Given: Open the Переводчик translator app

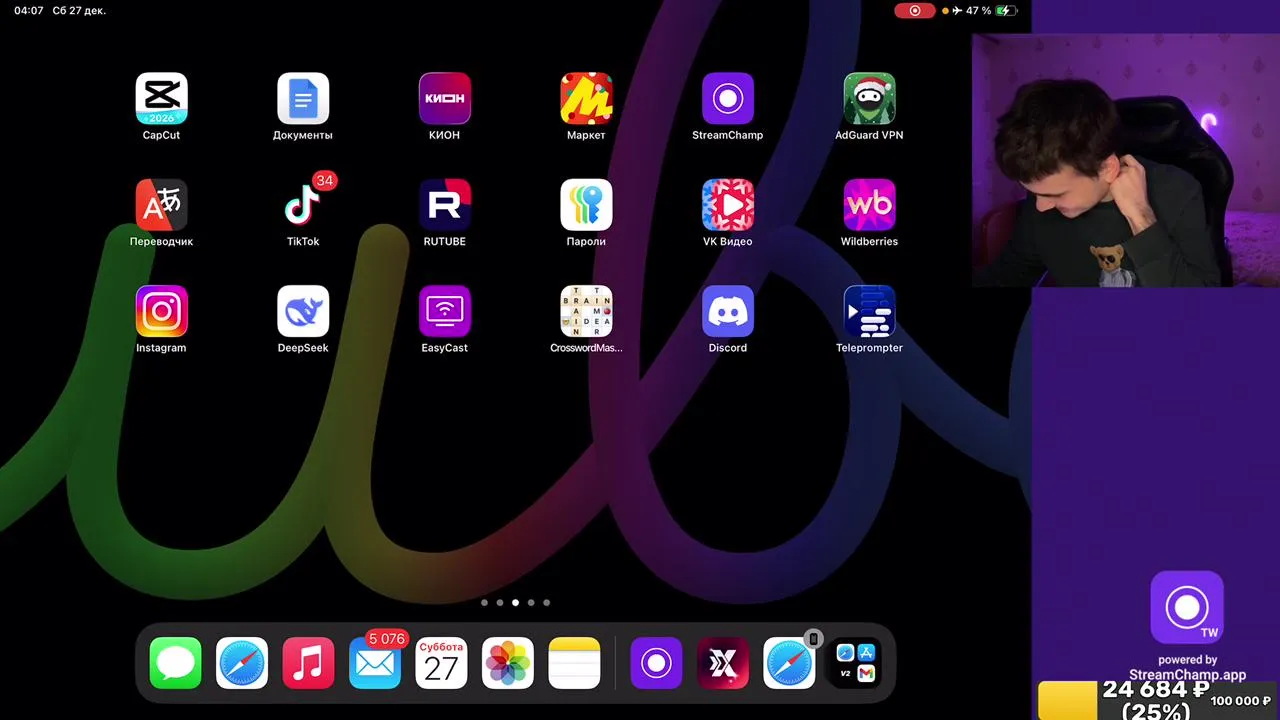Looking at the screenshot, I should click(161, 205).
